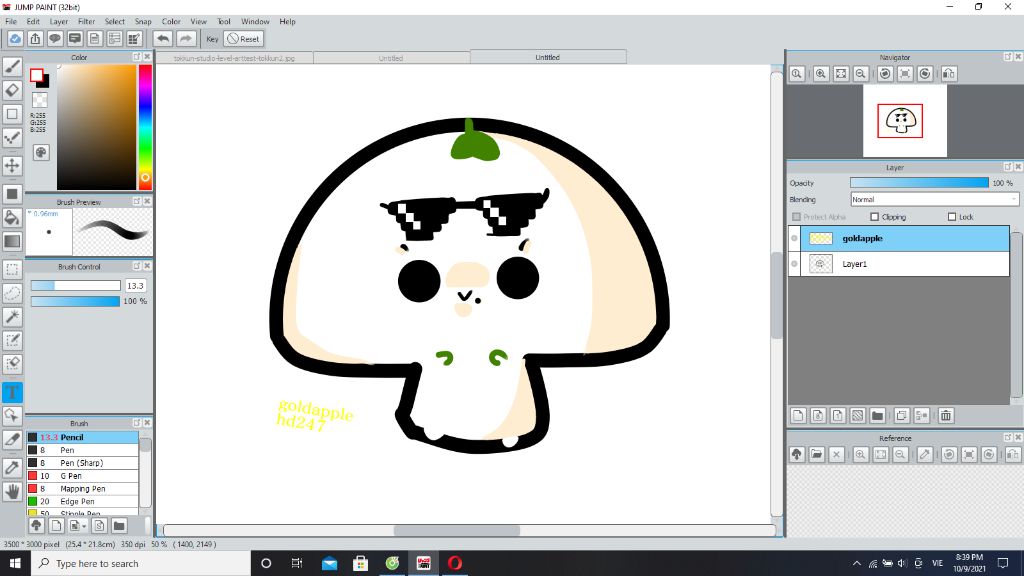Viewport: 1024px width, 576px height.
Task: Click the brush folder icon in Brush panel
Action: [119, 525]
